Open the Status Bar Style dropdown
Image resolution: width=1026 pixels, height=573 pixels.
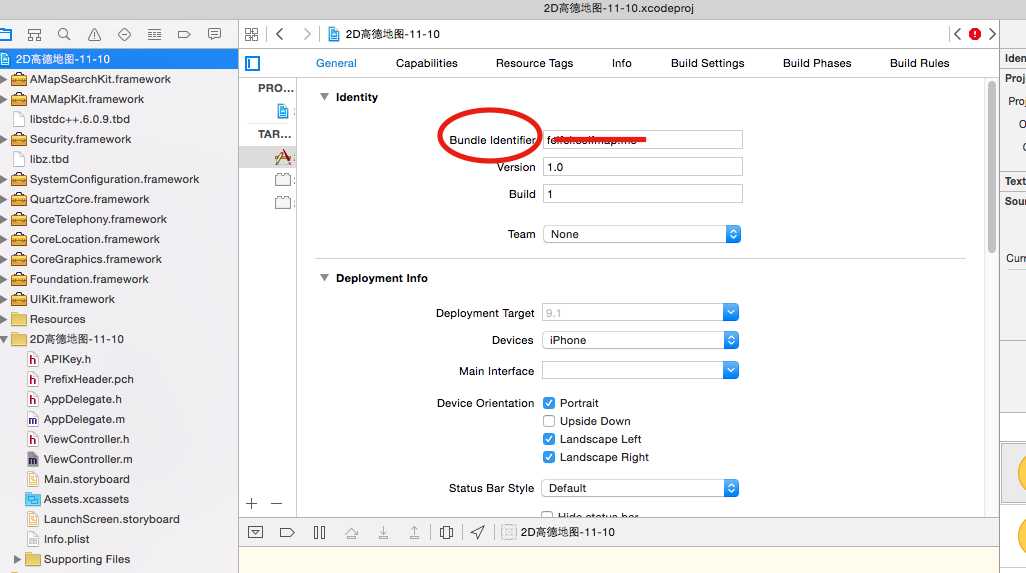[641, 488]
